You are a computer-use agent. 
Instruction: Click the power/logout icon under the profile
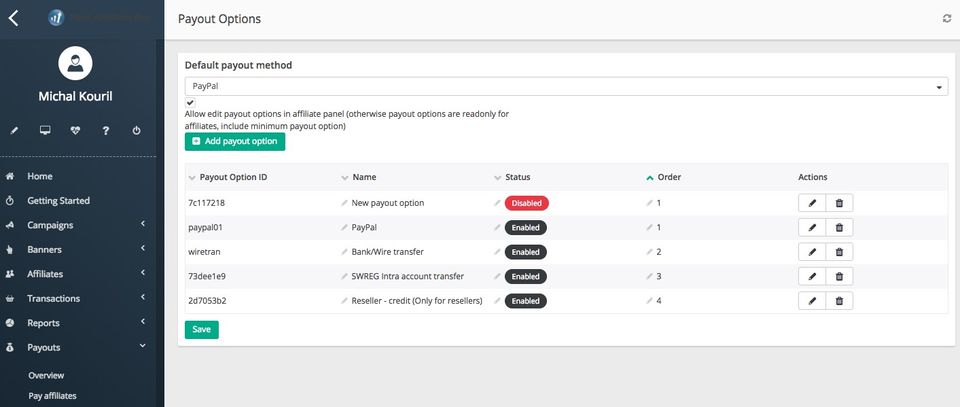tap(136, 130)
